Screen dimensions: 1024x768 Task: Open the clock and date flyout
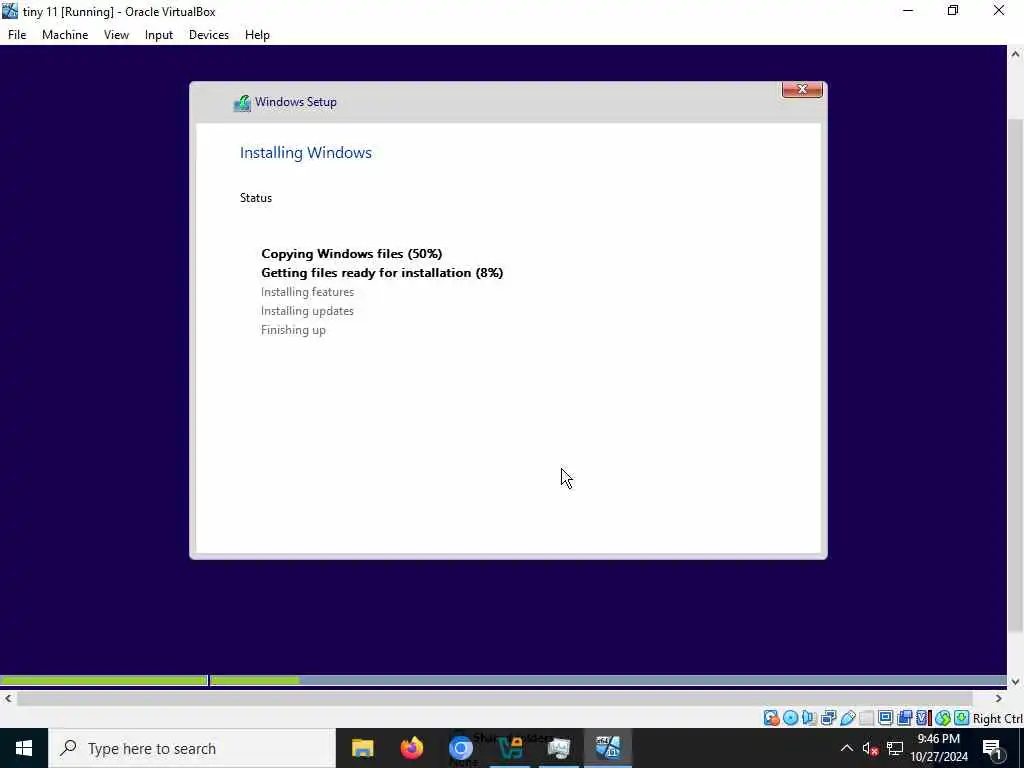pos(938,748)
